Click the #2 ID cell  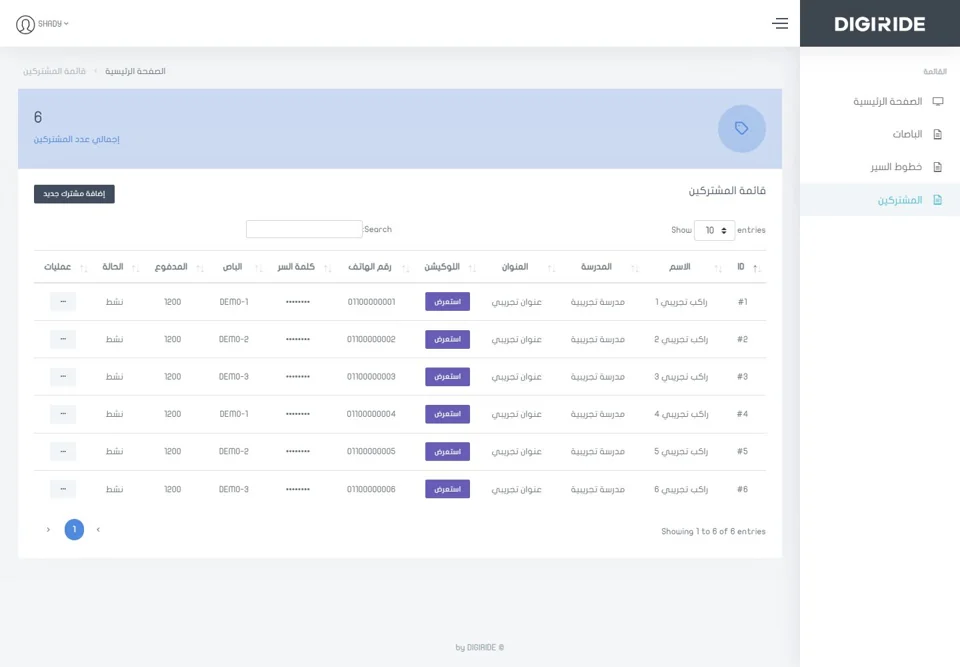pyautogui.click(x=742, y=339)
